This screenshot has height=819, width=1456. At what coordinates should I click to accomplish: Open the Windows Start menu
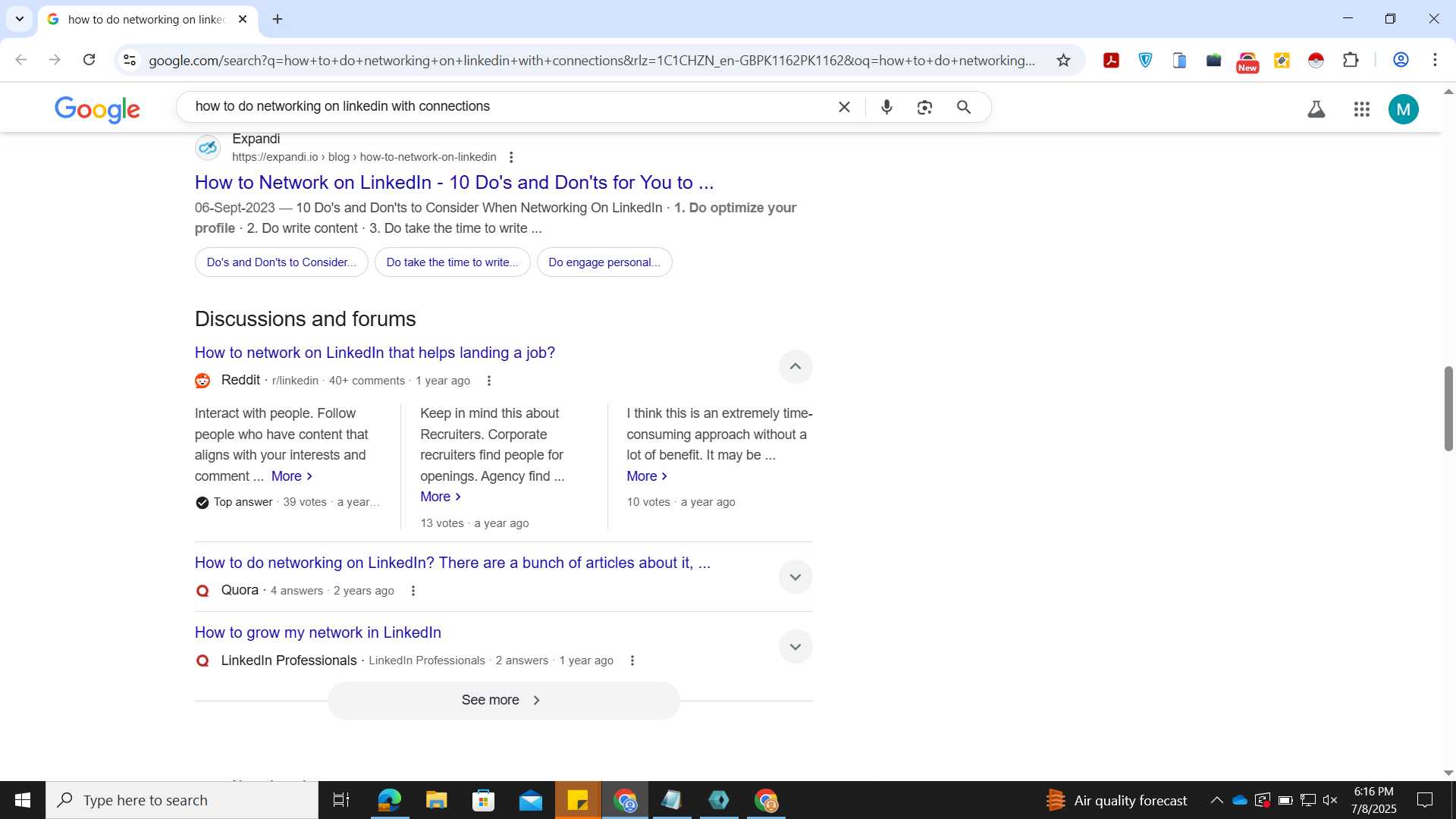pyautogui.click(x=23, y=800)
